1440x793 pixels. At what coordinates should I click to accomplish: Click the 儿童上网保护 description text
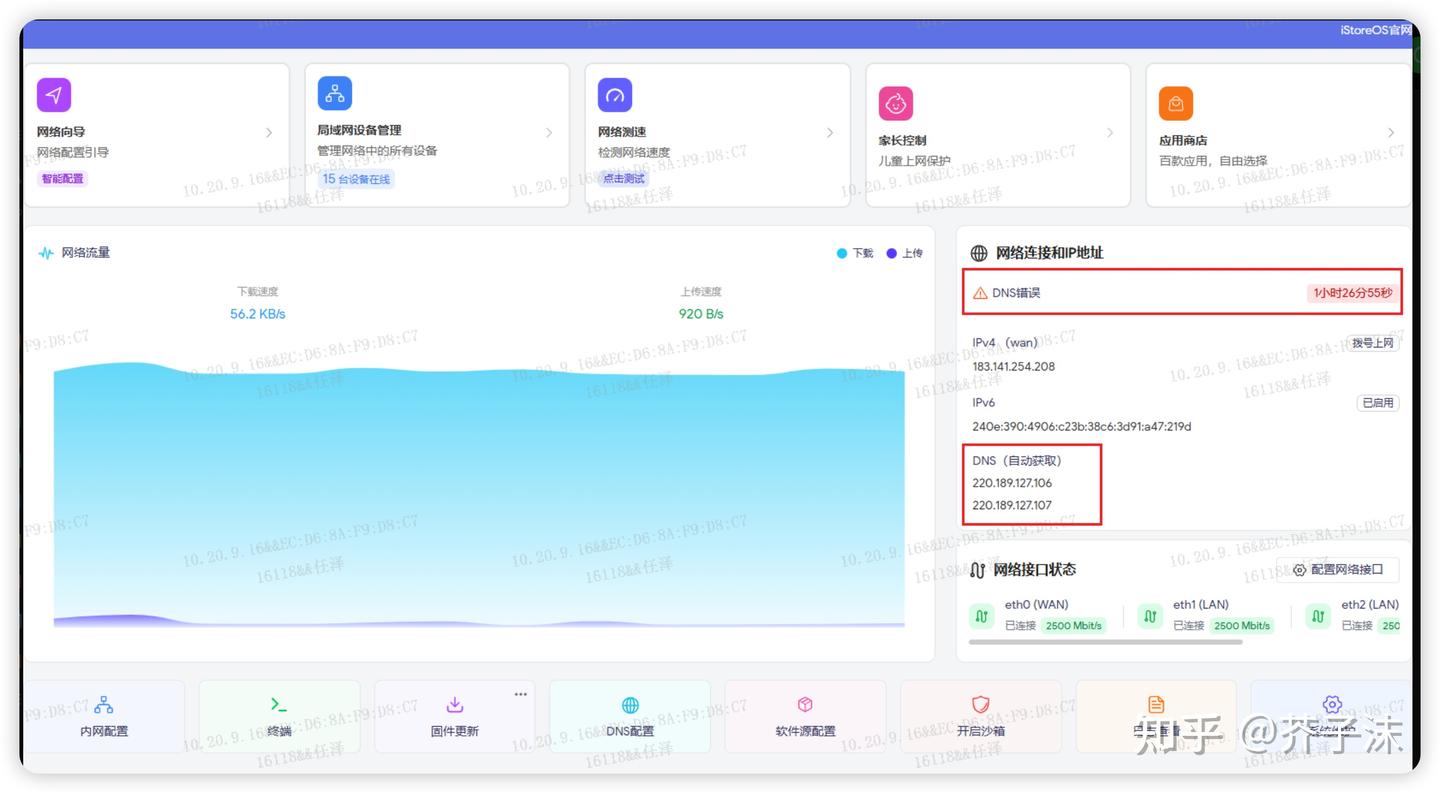point(914,161)
